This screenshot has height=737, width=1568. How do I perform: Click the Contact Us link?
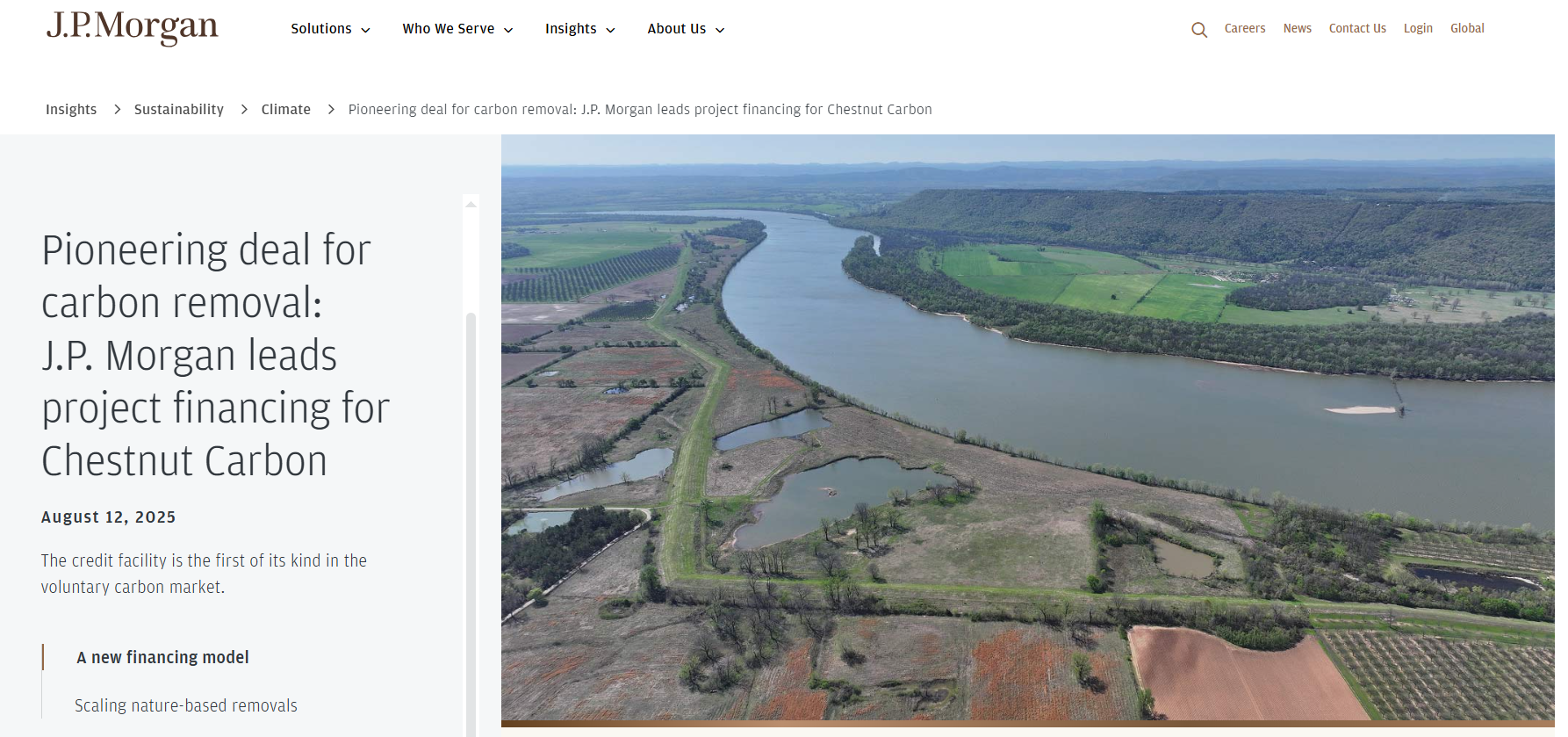[x=1357, y=28]
